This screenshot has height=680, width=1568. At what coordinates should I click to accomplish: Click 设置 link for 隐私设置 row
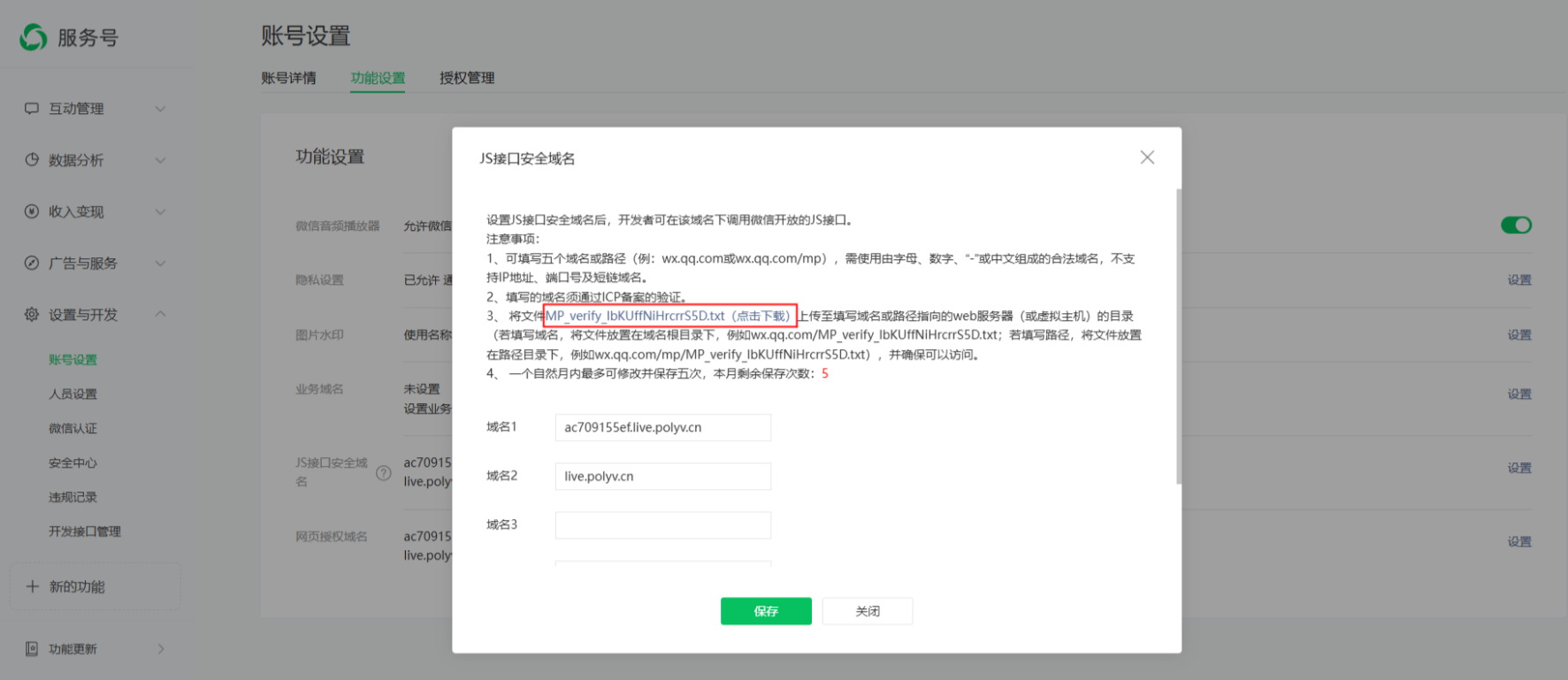pos(1519,280)
